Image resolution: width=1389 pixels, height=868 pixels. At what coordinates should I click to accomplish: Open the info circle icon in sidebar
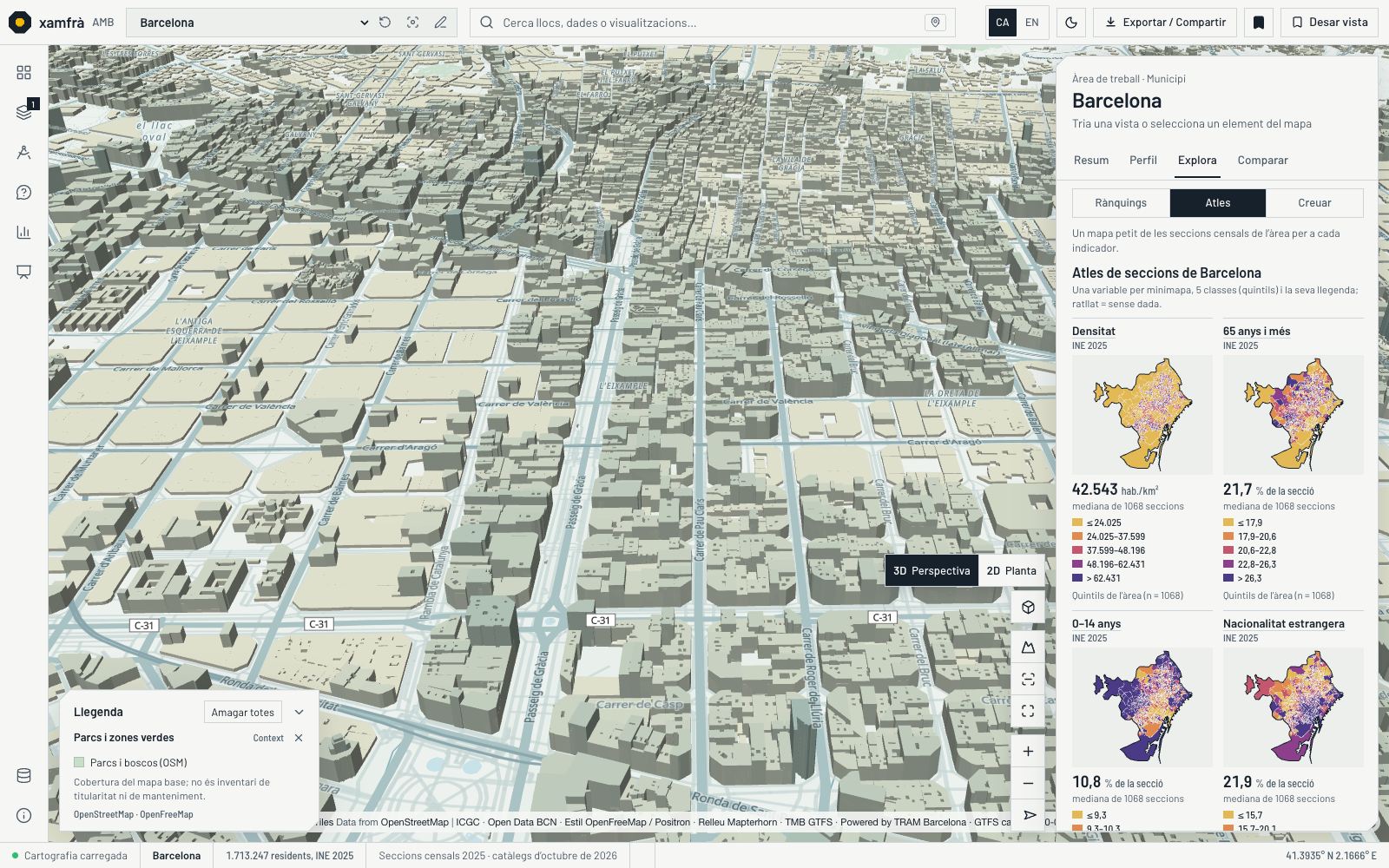pyautogui.click(x=23, y=816)
